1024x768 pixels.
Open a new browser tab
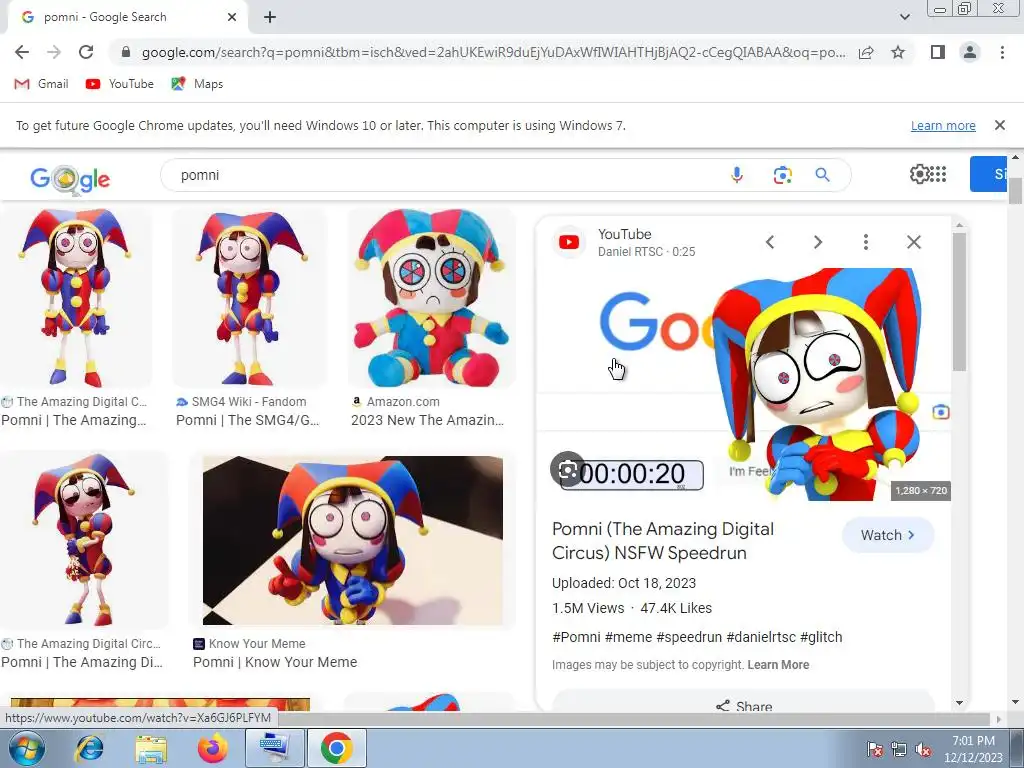coord(270,17)
